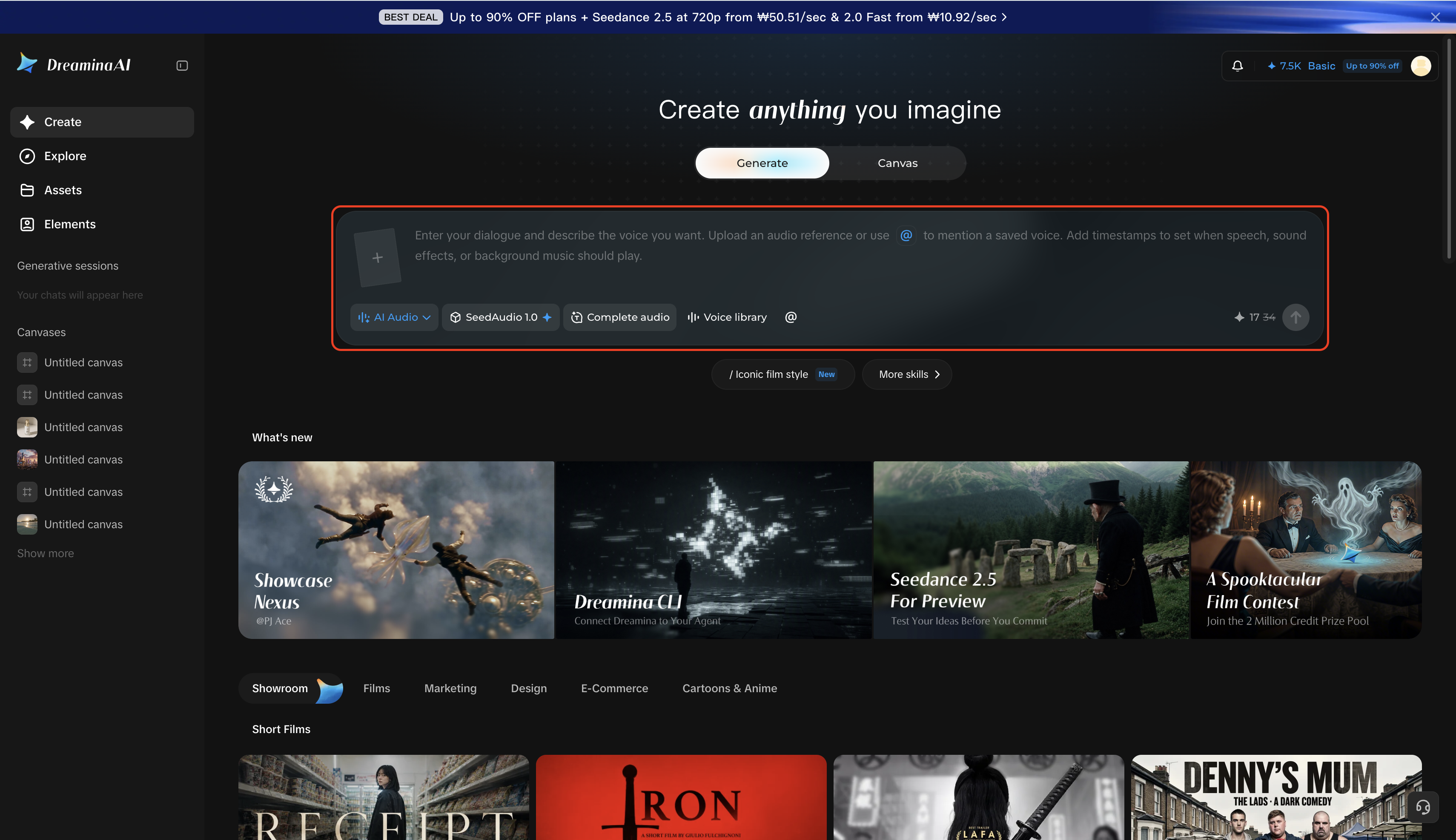Switch to Generate mode
This screenshot has height=840, width=1456.
point(762,163)
